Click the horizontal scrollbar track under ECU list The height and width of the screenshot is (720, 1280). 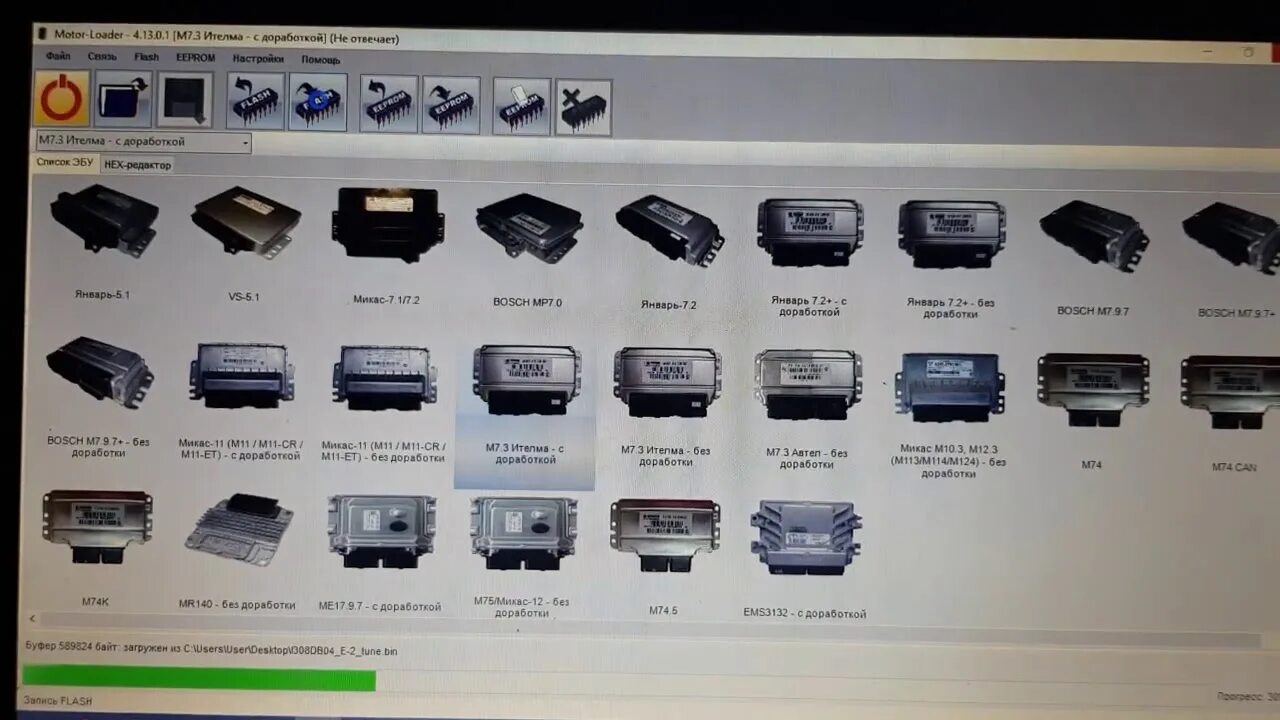click(x=650, y=628)
